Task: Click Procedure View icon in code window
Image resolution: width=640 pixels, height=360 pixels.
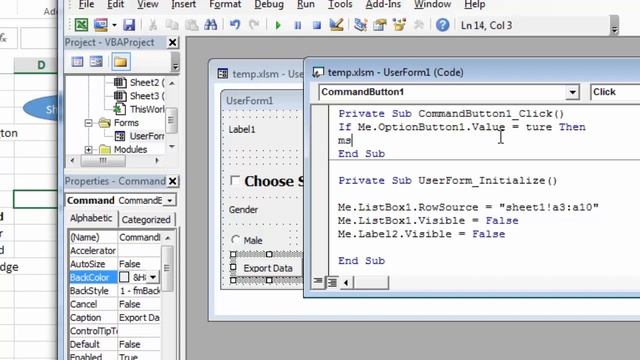Action: [x=318, y=282]
